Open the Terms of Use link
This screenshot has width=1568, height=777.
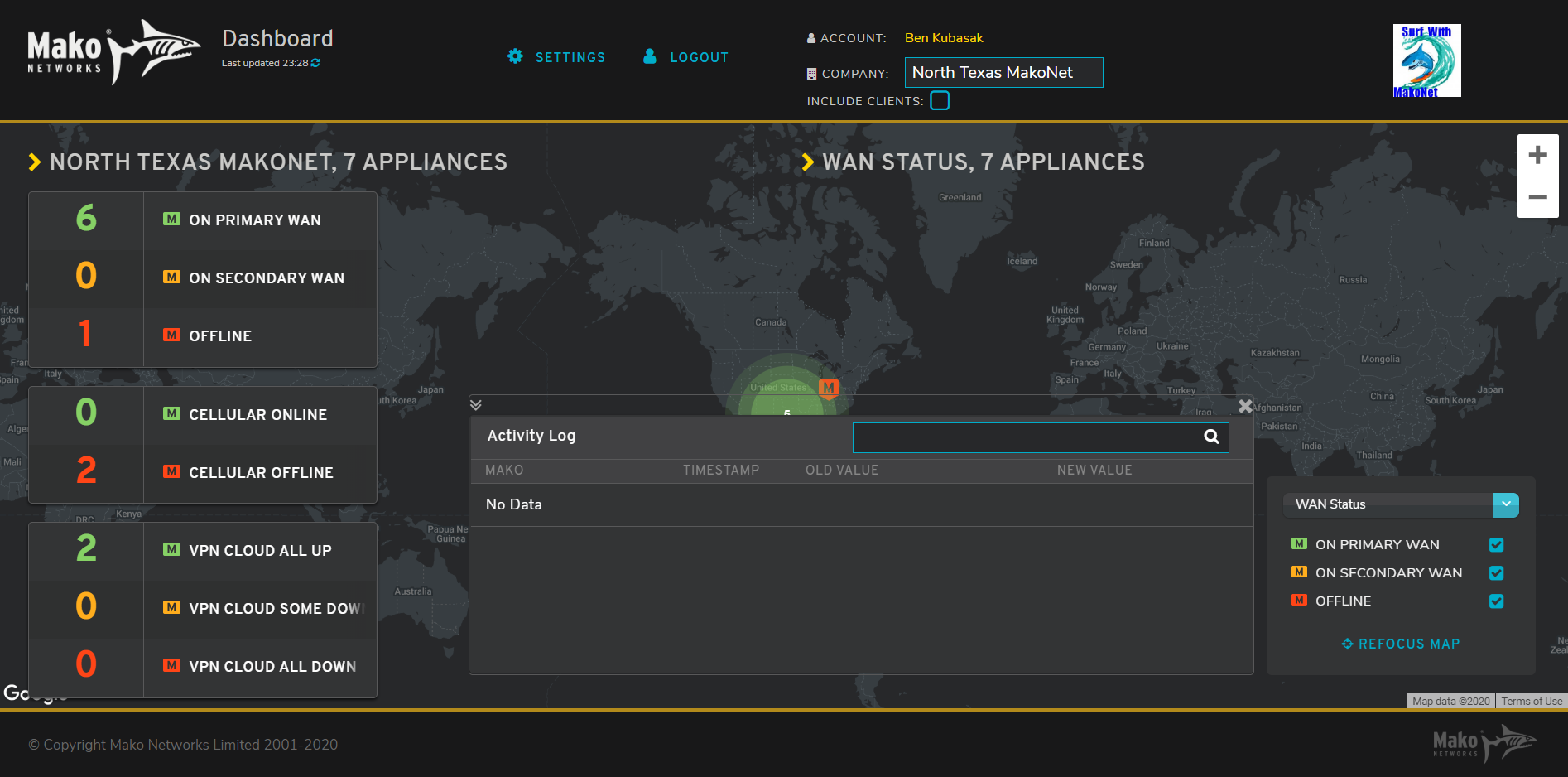(x=1531, y=700)
